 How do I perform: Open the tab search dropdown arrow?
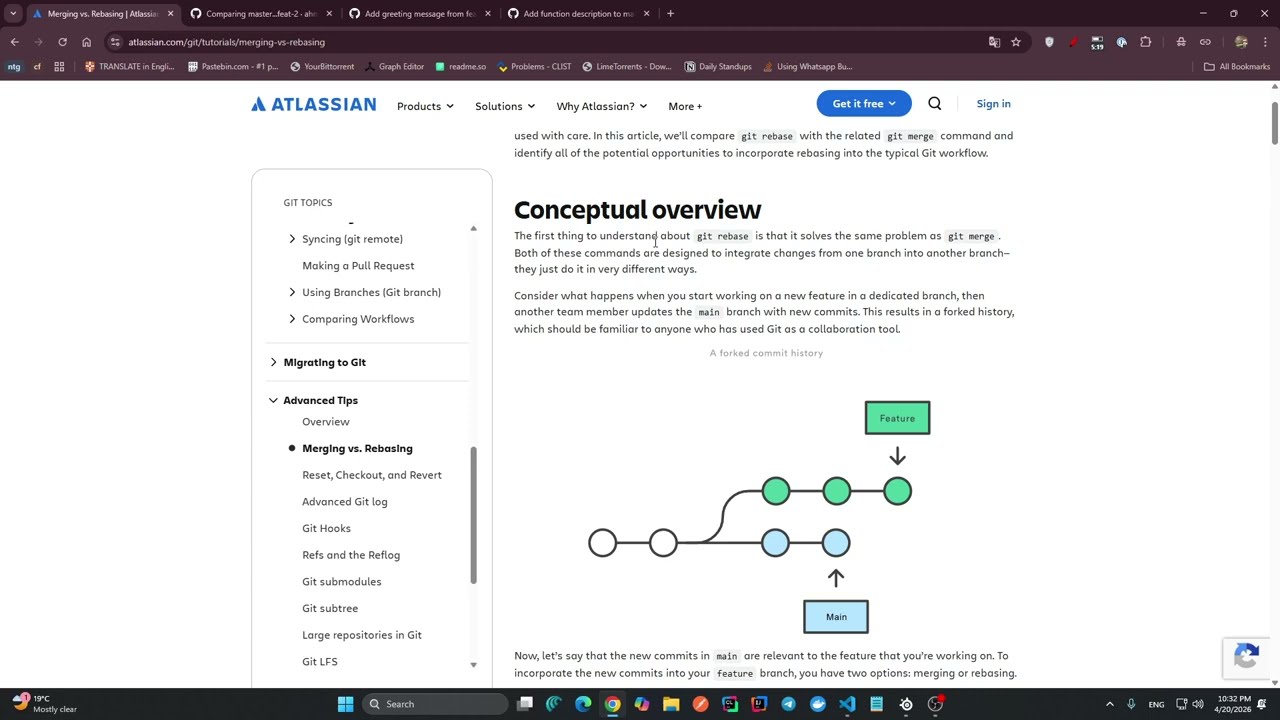[13, 14]
